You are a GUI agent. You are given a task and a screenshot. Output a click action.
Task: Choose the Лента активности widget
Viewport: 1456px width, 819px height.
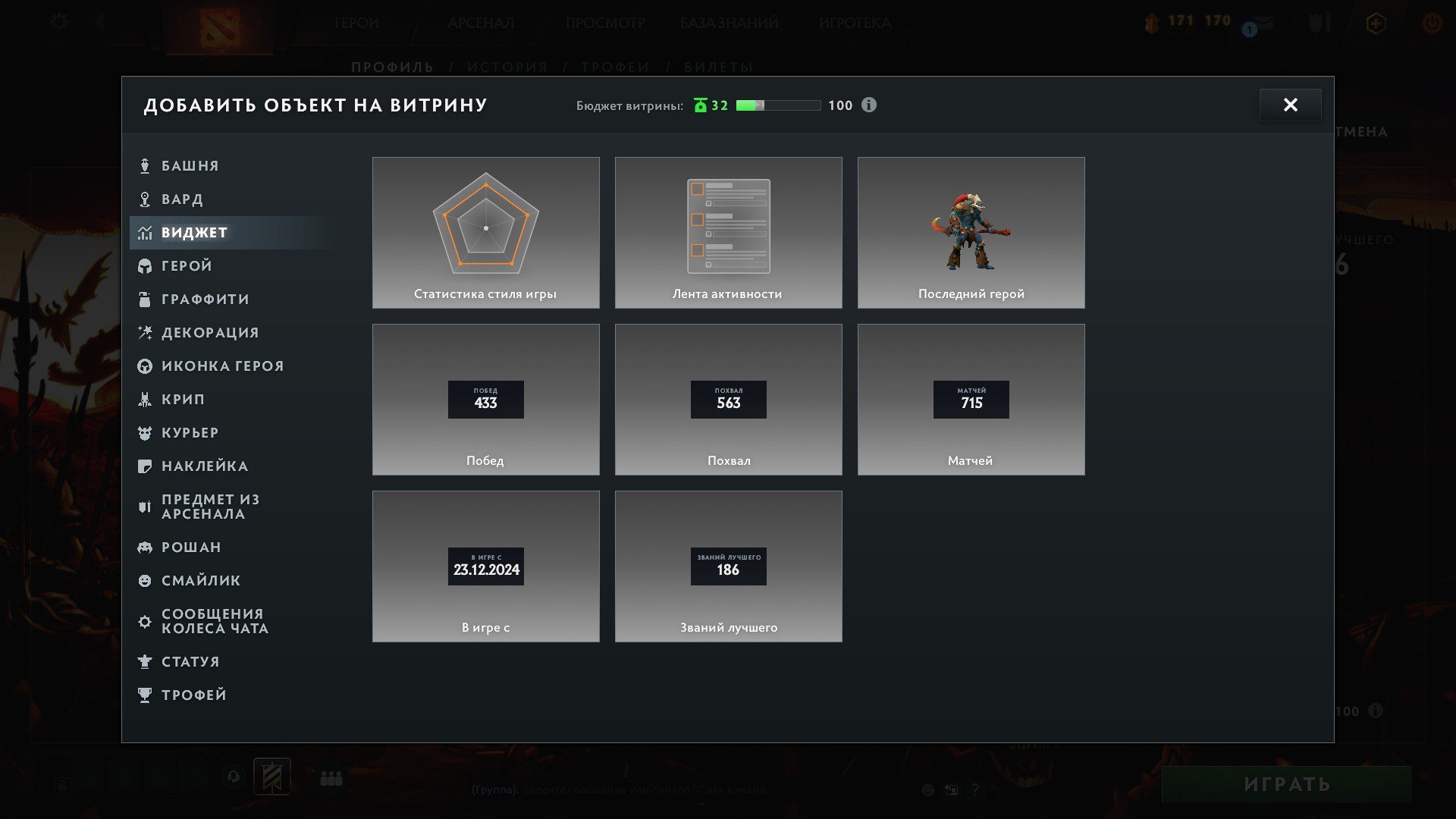tap(728, 233)
